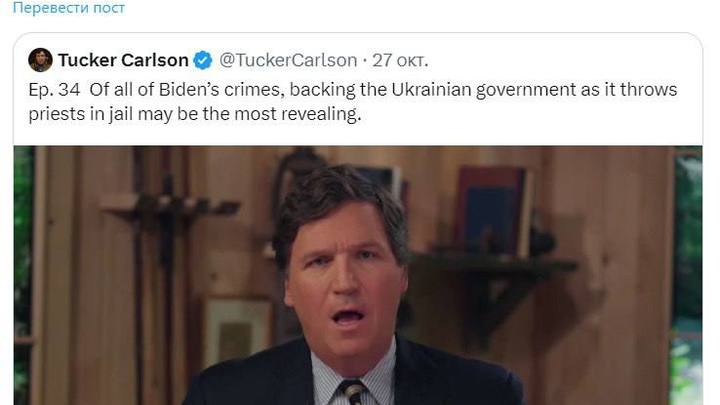Click the red and blue book on the shelf
The width and height of the screenshot is (720, 405).
492,211
